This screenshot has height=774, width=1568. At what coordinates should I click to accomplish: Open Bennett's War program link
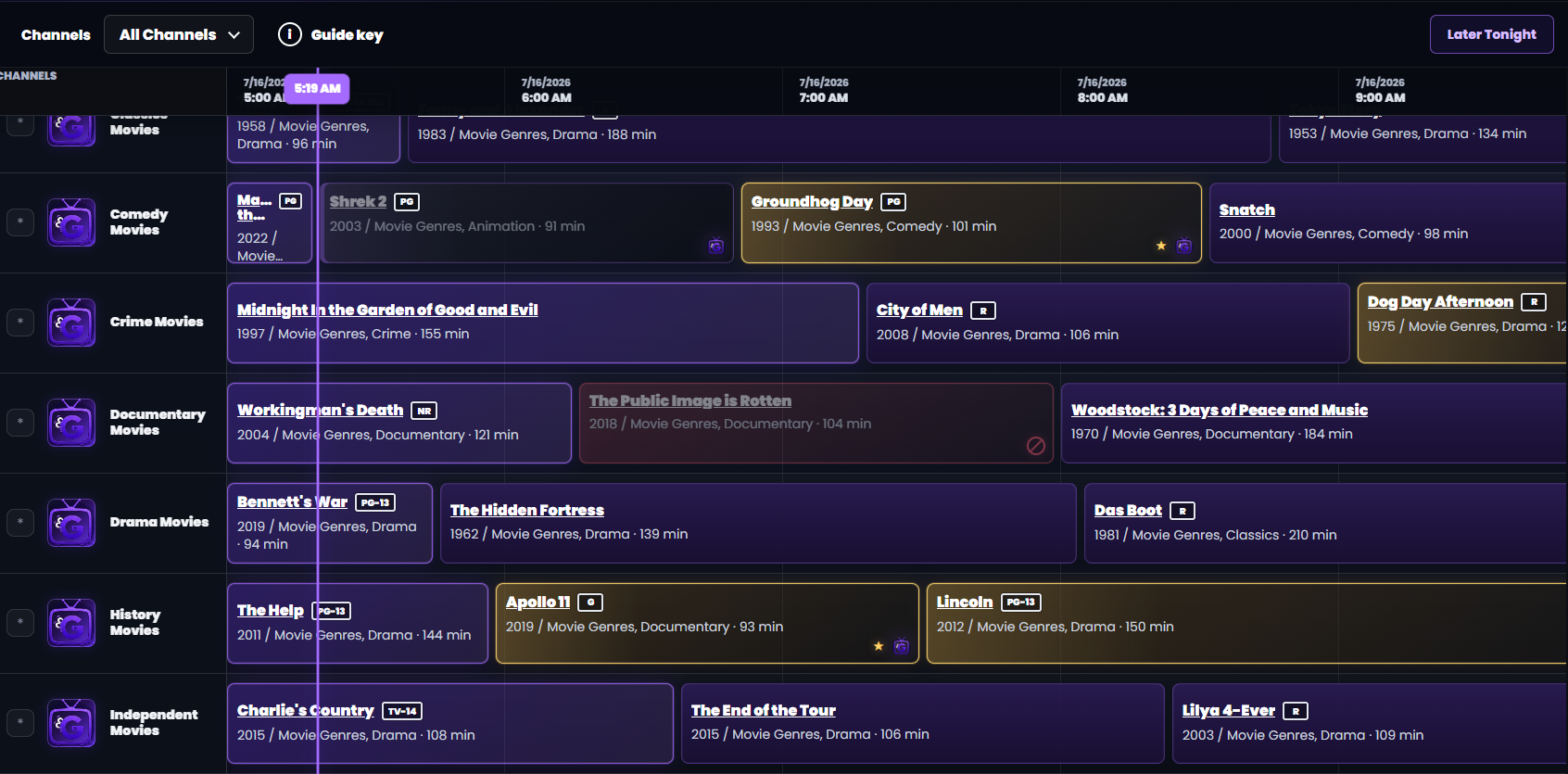(292, 501)
